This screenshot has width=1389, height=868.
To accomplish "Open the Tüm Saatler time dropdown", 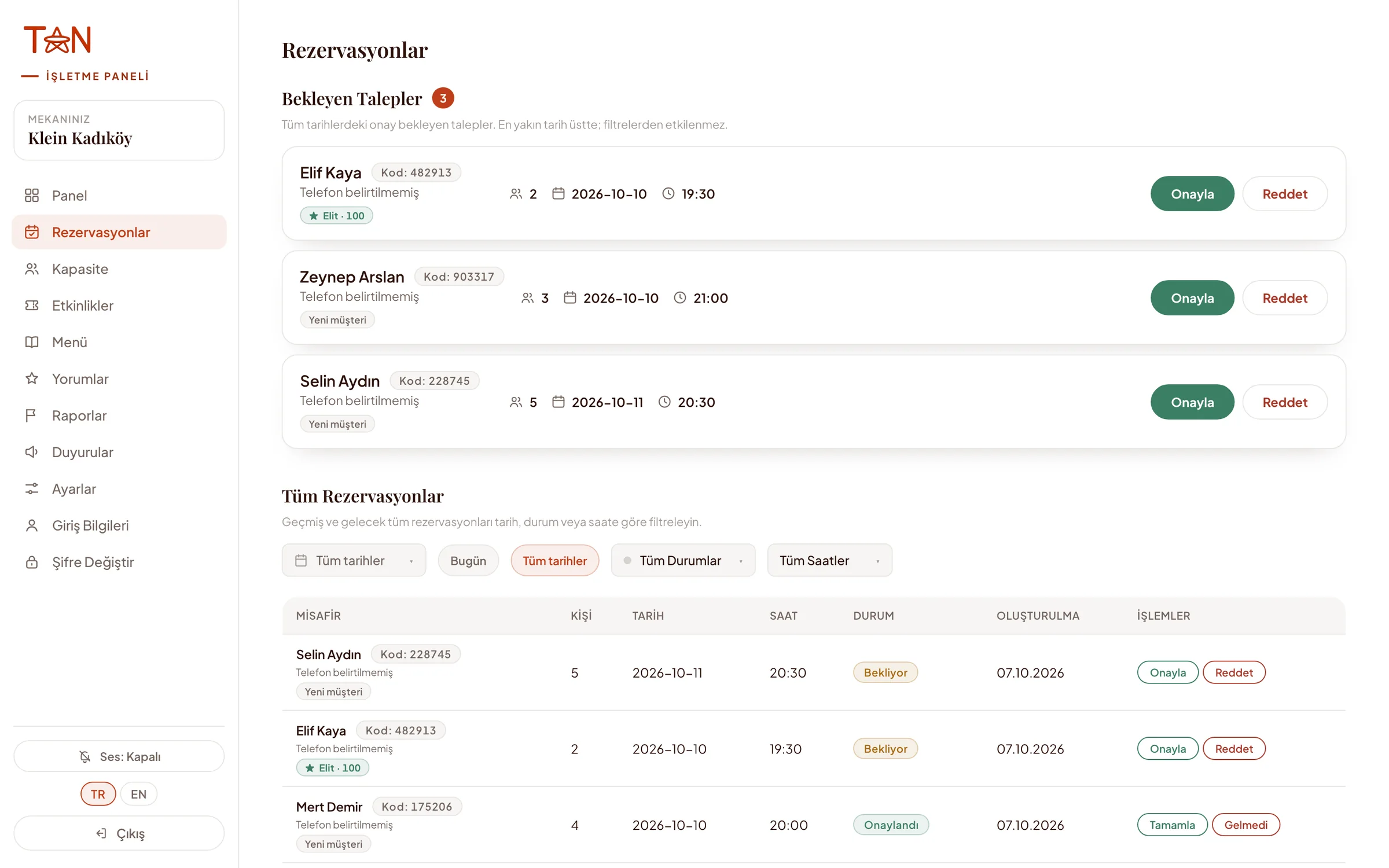I will click(x=829, y=561).
